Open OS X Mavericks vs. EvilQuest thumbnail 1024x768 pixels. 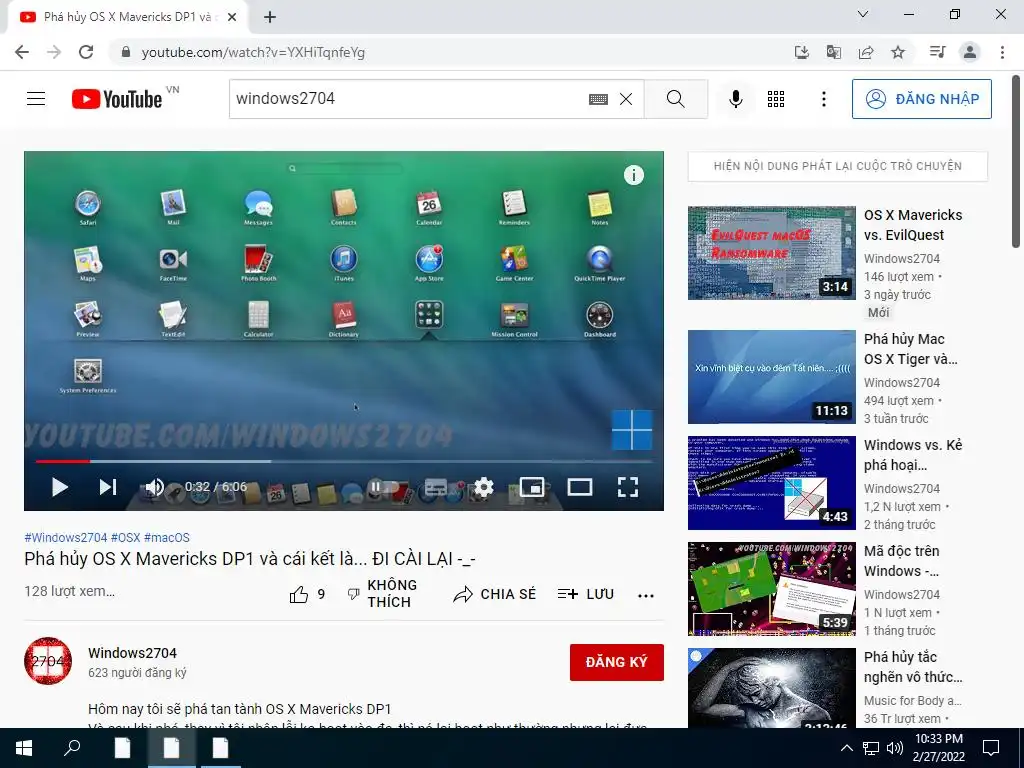(x=771, y=253)
